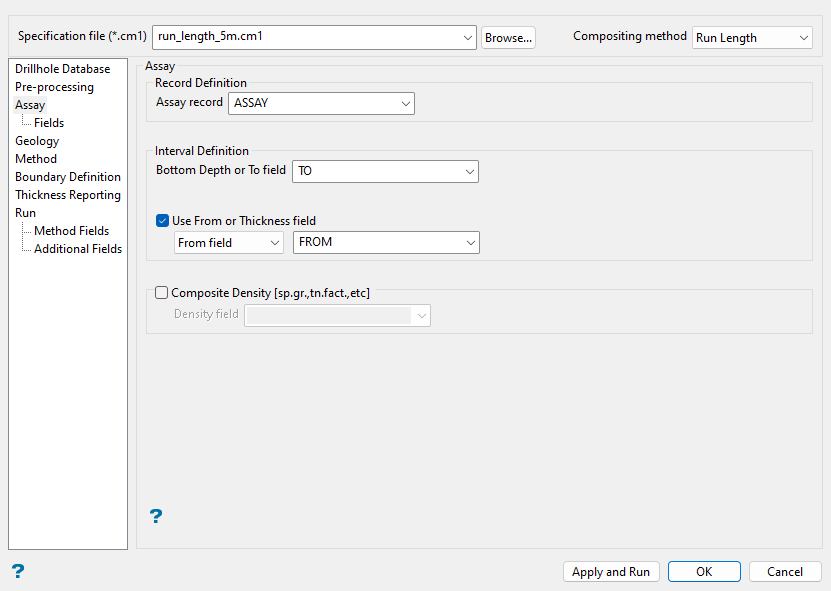
Task: Select Drillhole Database in the tree
Action: coord(63,69)
